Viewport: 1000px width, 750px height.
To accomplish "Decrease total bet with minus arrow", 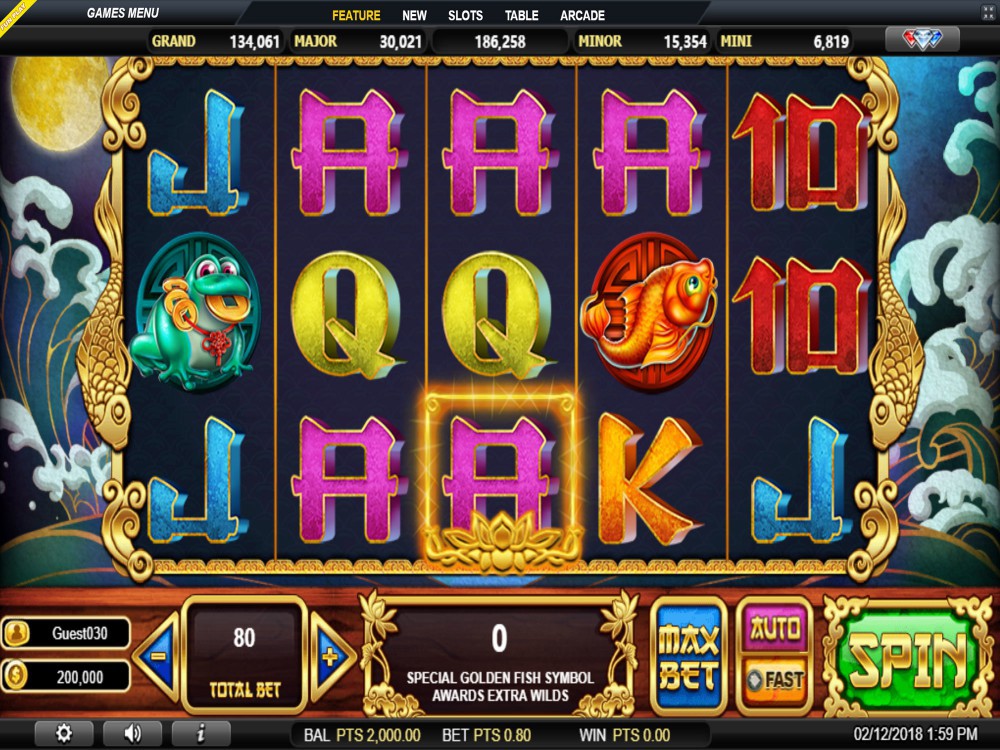I will click(157, 656).
